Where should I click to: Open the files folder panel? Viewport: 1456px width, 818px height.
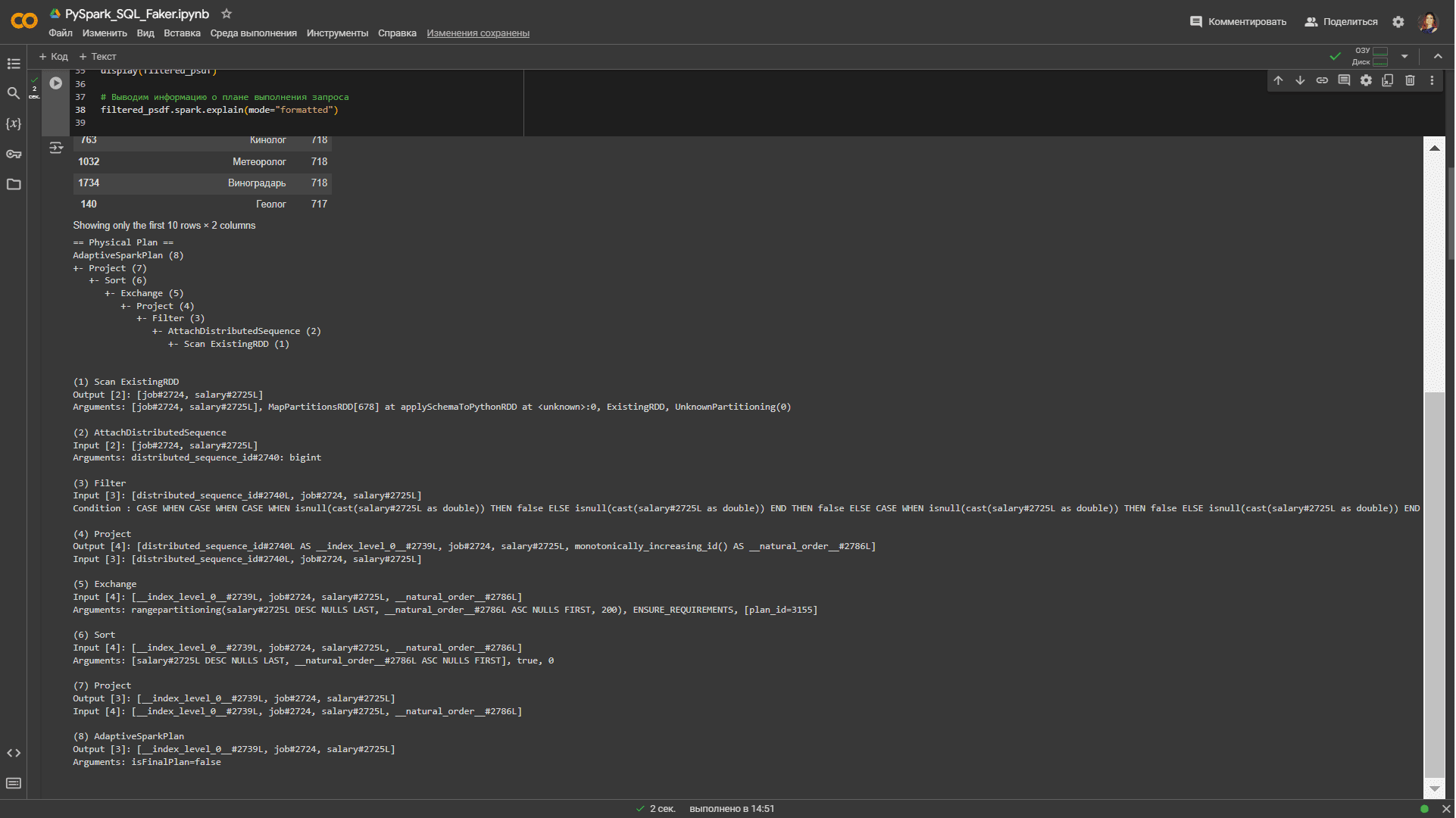coord(14,184)
